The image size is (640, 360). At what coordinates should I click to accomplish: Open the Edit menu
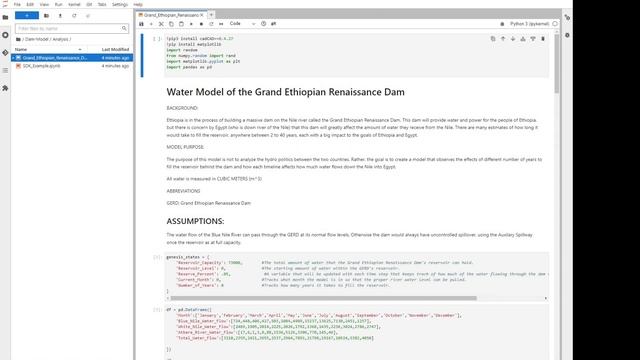click(x=30, y=4)
